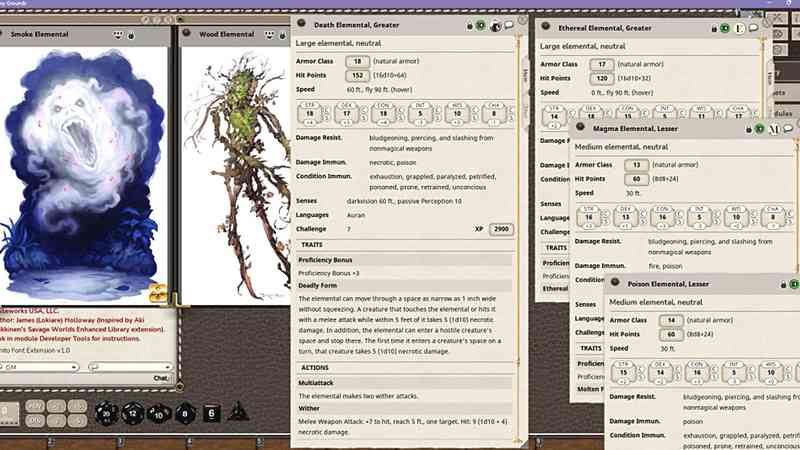Toggle Wood Elemental image lock
800x450 pixels.
pyautogui.click(x=282, y=36)
